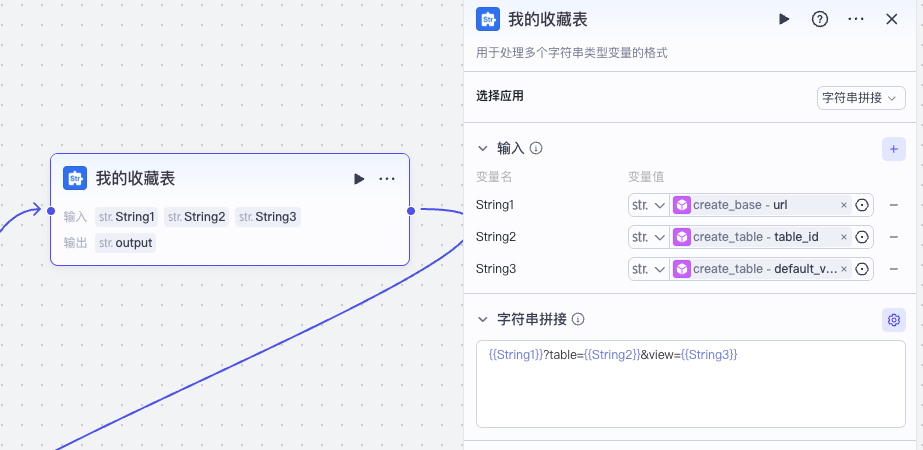Clear String1 create_base url value

pos(844,205)
